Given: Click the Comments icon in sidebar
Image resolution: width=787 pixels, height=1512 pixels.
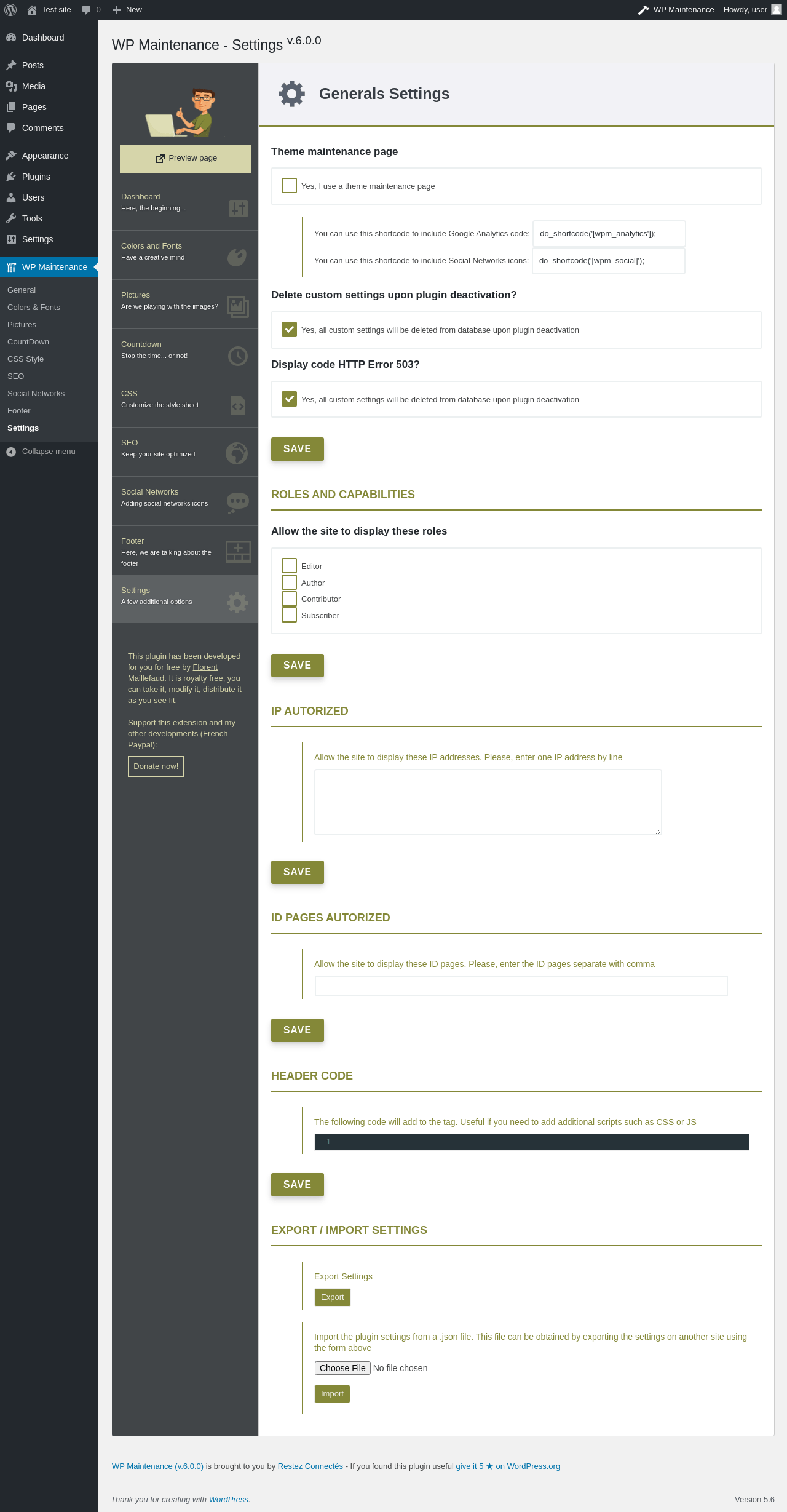Looking at the screenshot, I should 11,128.
